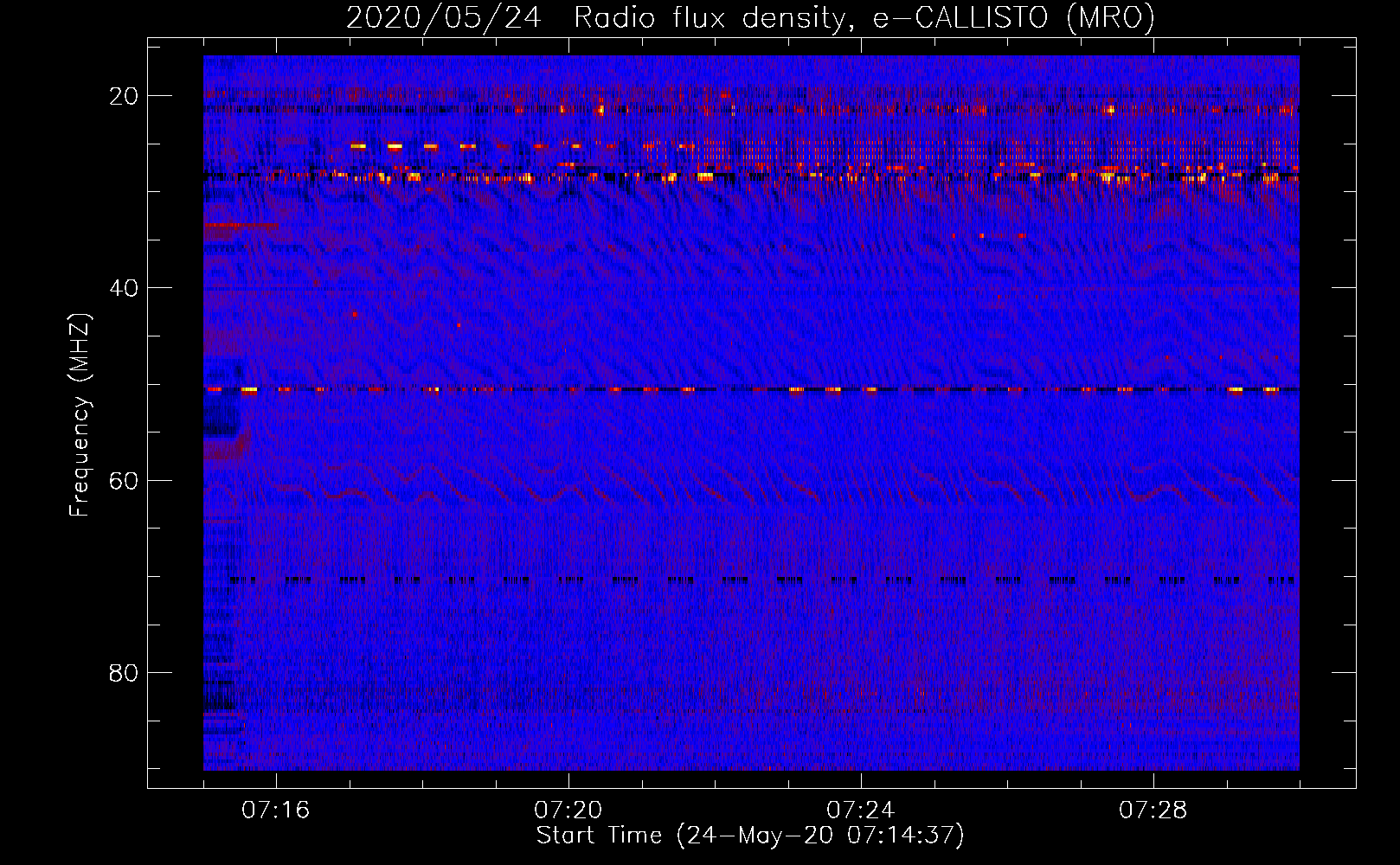Click the '07:20' time tick label
The image size is (1400, 865).
568,810
